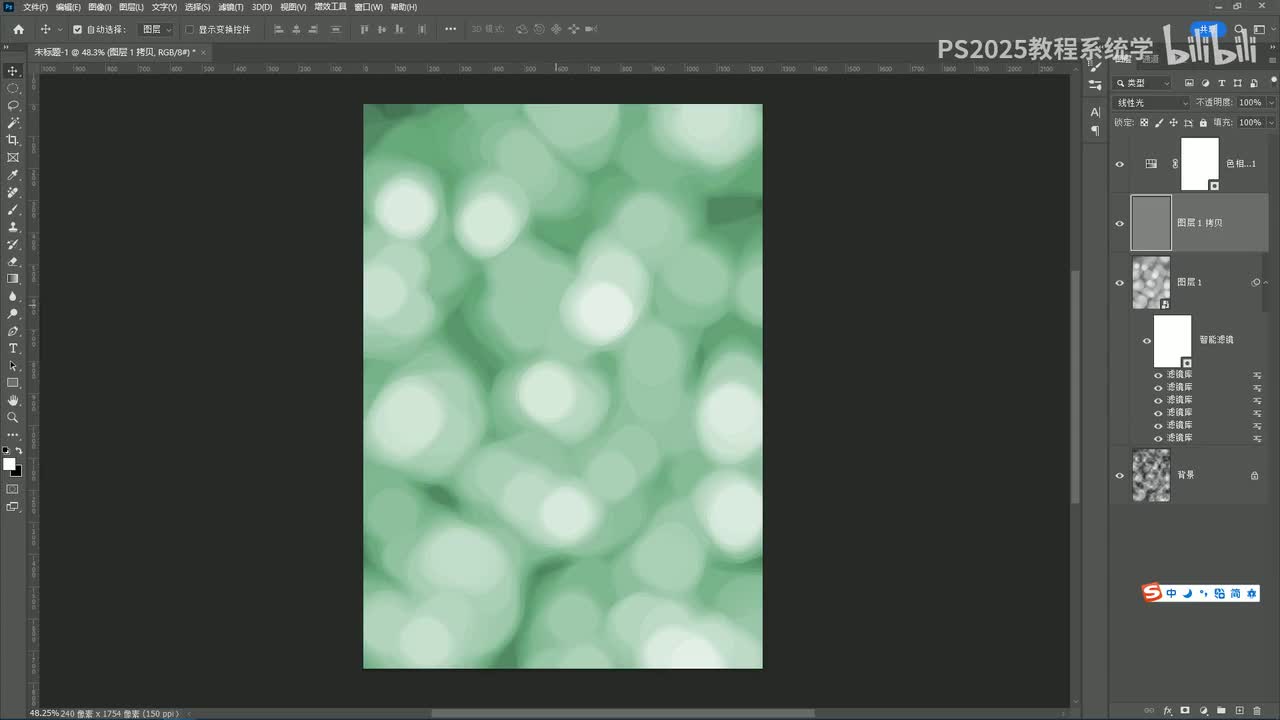Select the 背景 layer thumbnail
1280x720 pixels.
coord(1151,475)
